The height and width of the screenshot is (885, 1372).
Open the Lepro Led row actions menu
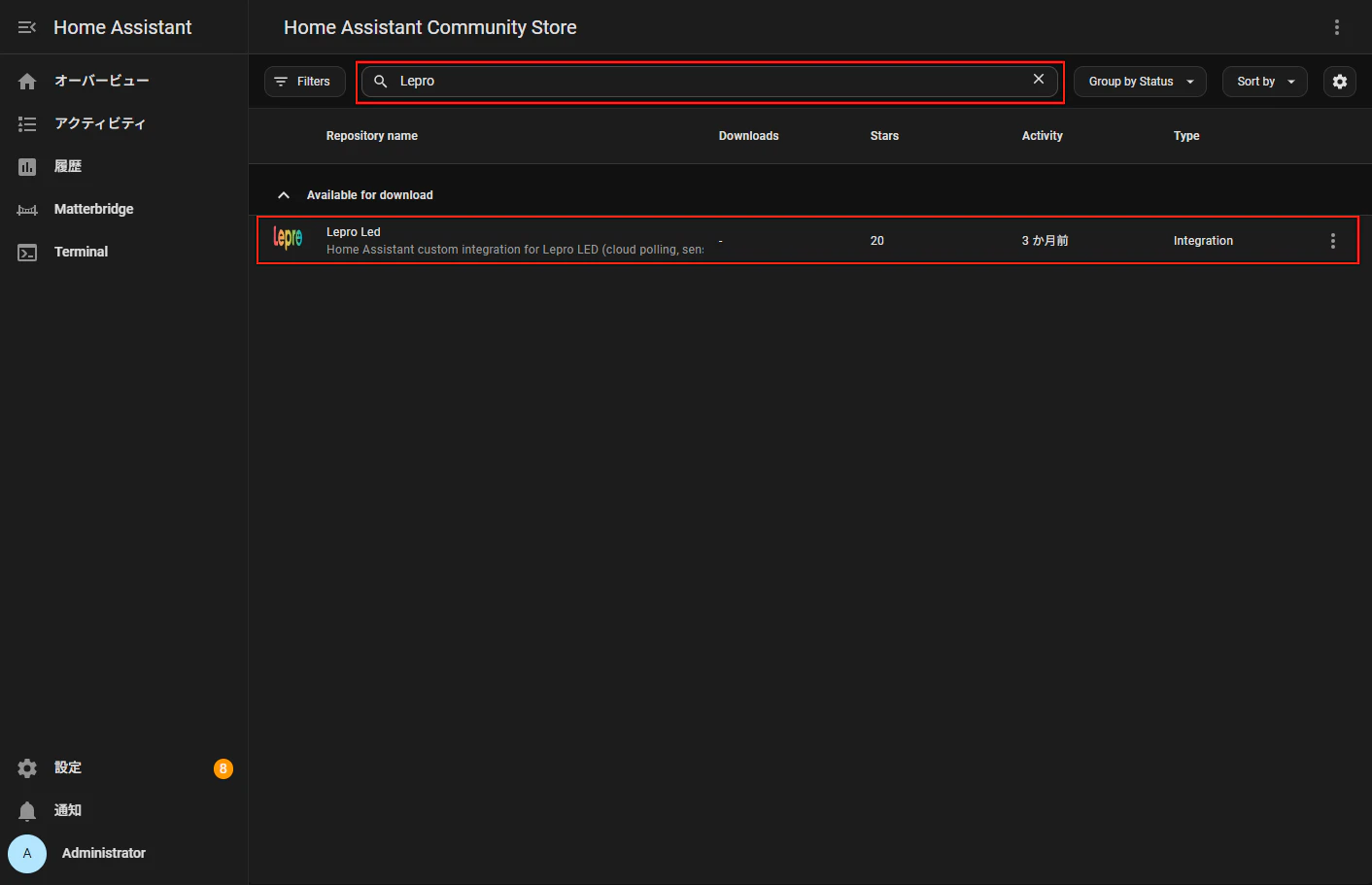click(x=1333, y=241)
